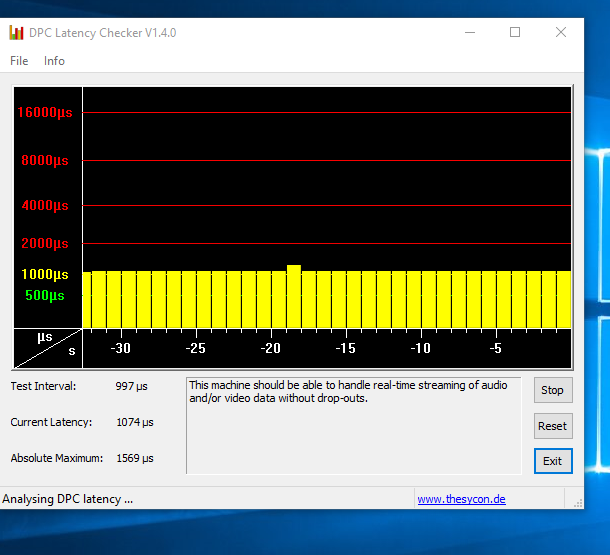Click the Reset button

[553, 426]
